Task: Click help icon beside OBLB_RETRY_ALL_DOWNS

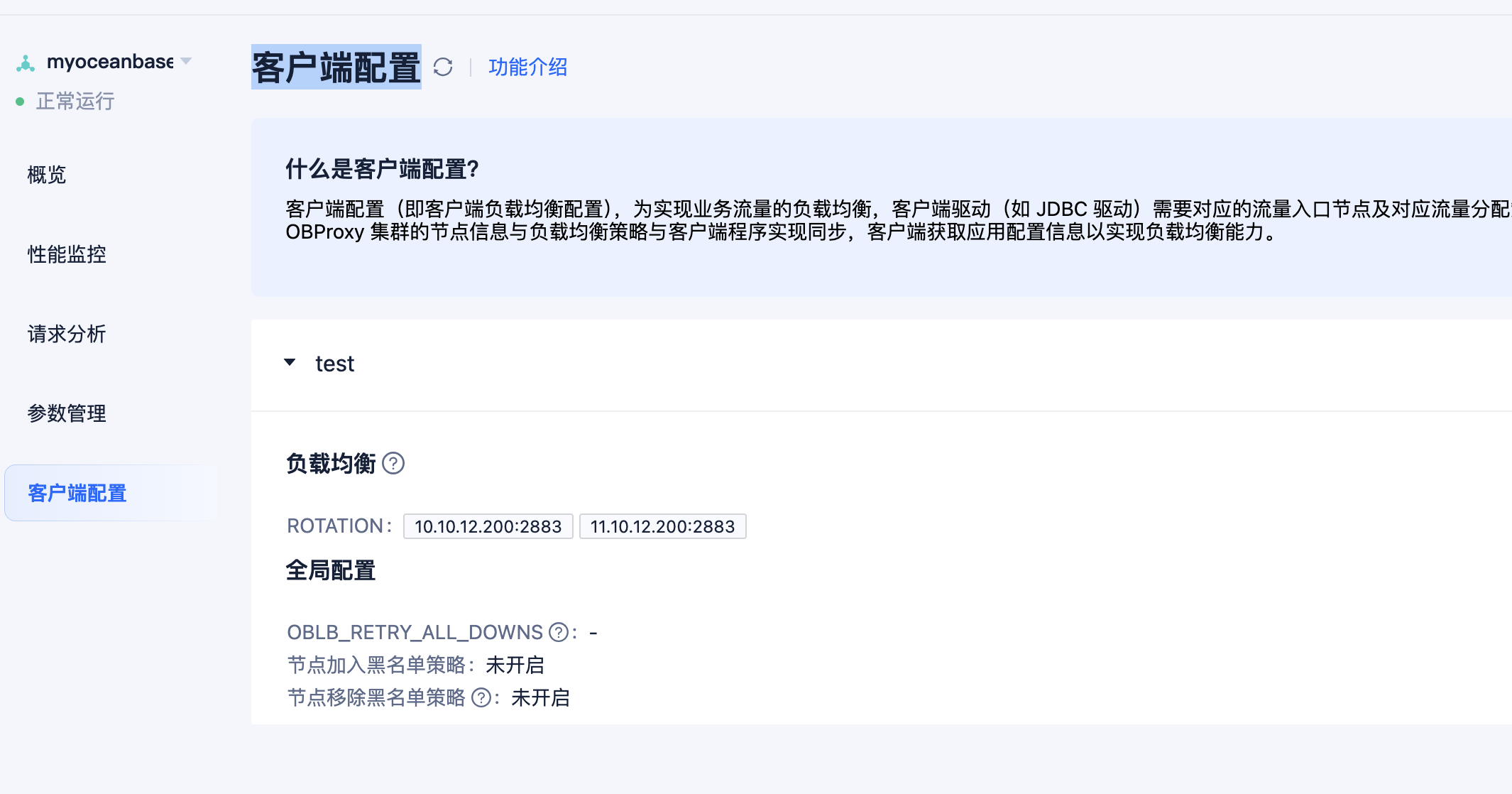Action: tap(559, 632)
